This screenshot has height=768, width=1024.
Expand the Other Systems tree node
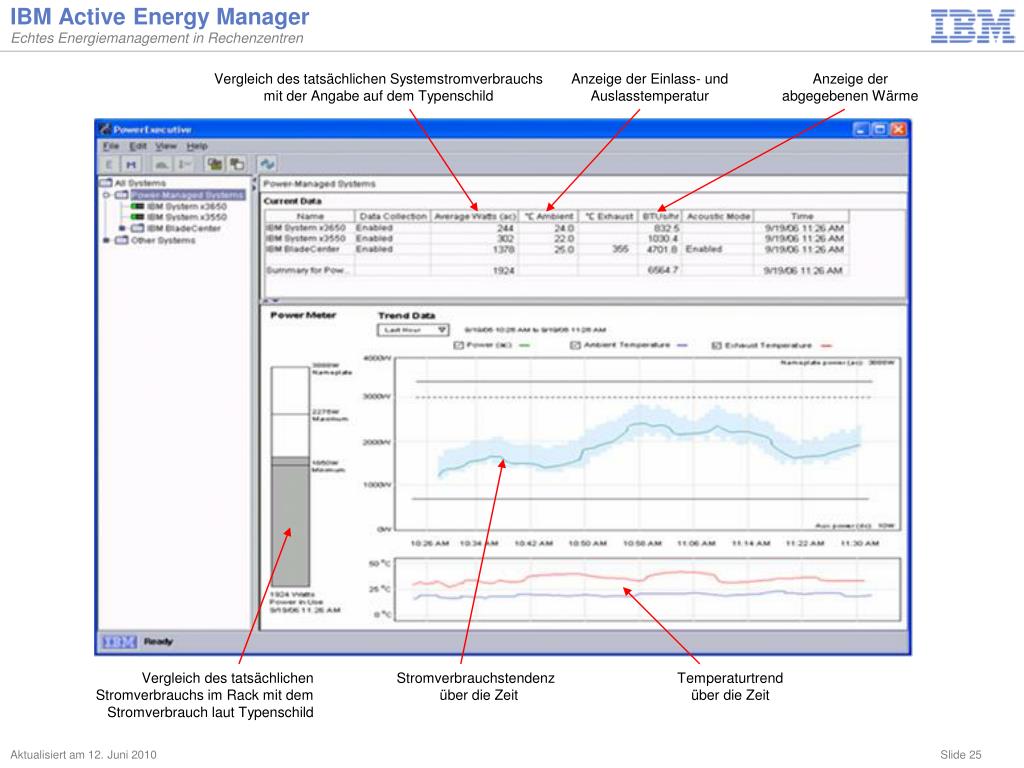pyautogui.click(x=106, y=240)
